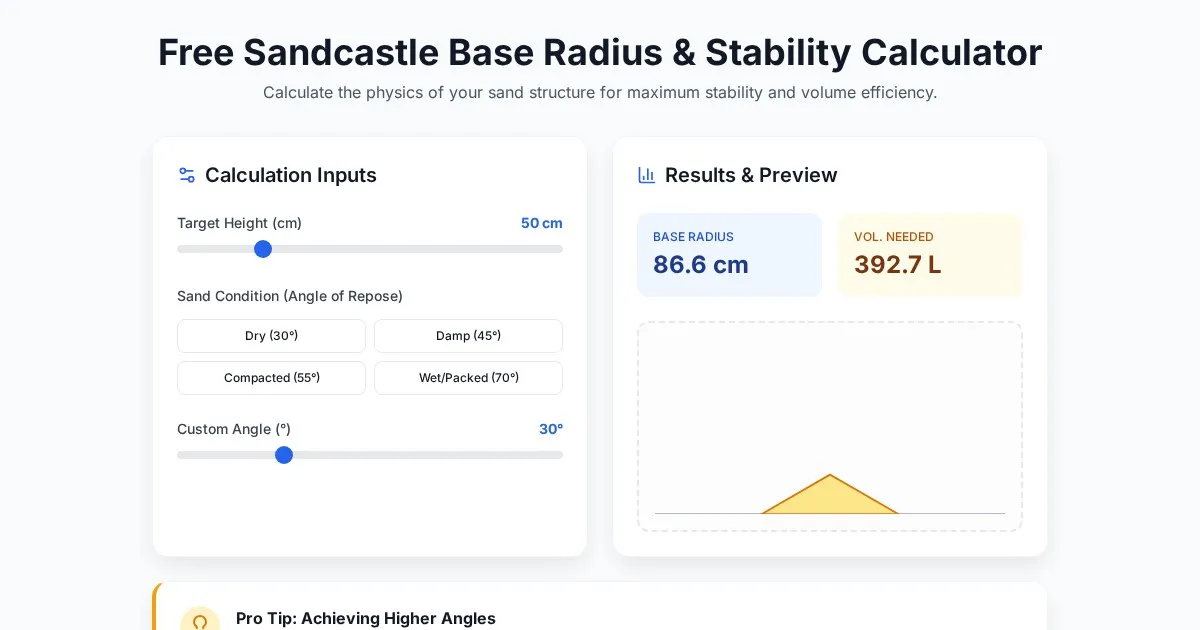1200x630 pixels.
Task: Click the sand cone triangle in preview
Action: click(x=830, y=499)
